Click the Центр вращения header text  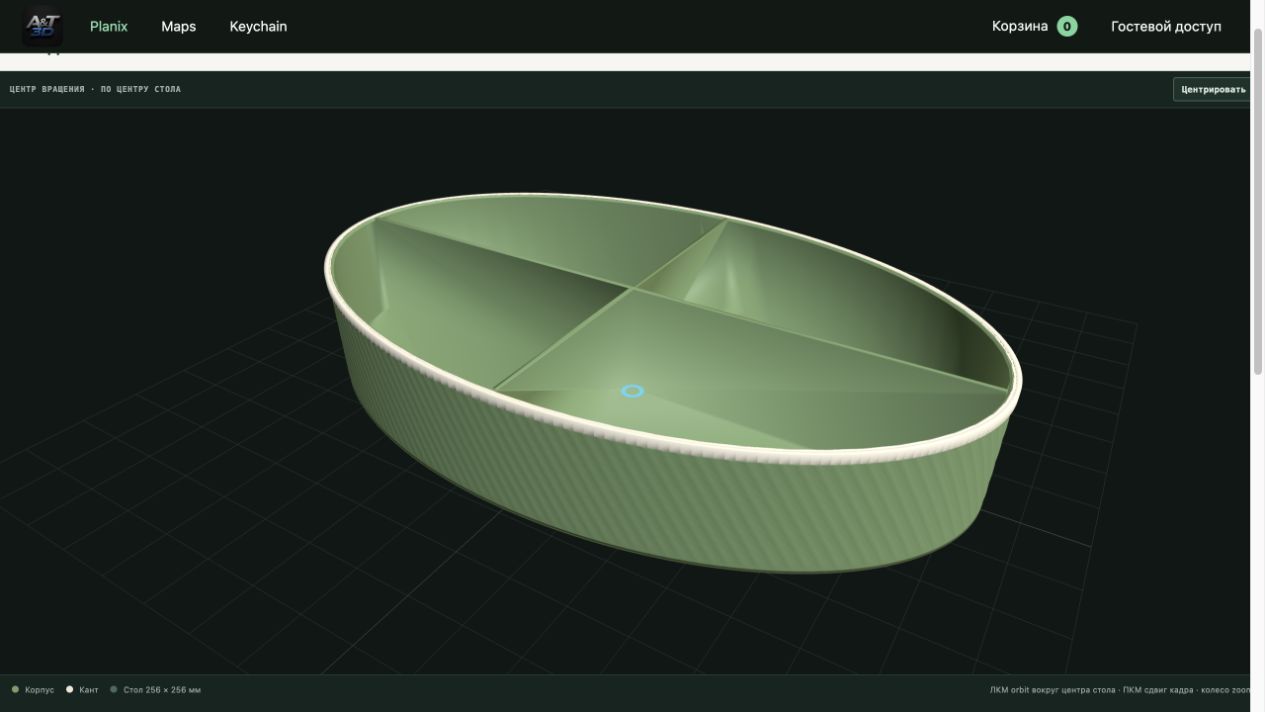pos(95,89)
